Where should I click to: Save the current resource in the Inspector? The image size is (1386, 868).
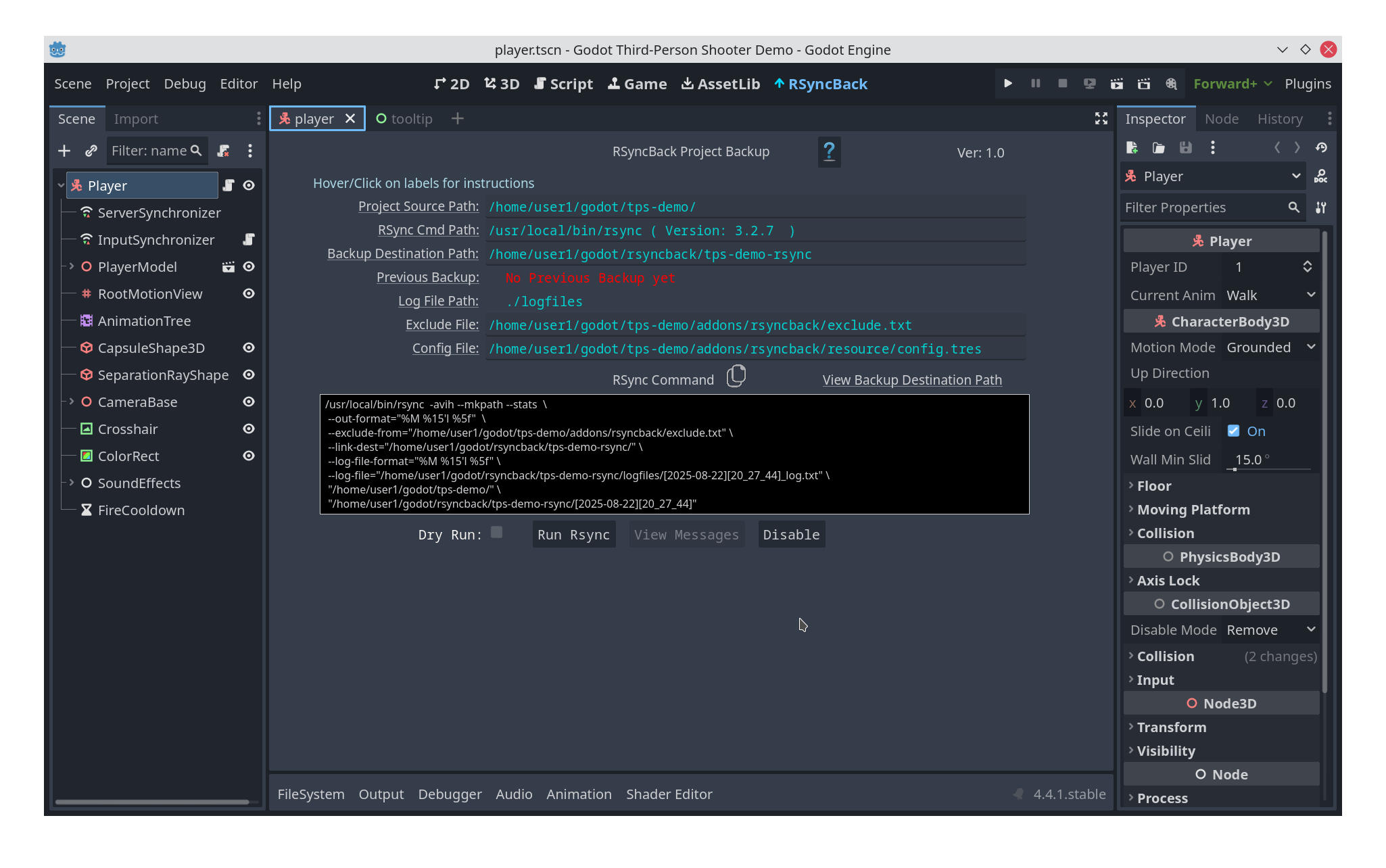point(1186,147)
